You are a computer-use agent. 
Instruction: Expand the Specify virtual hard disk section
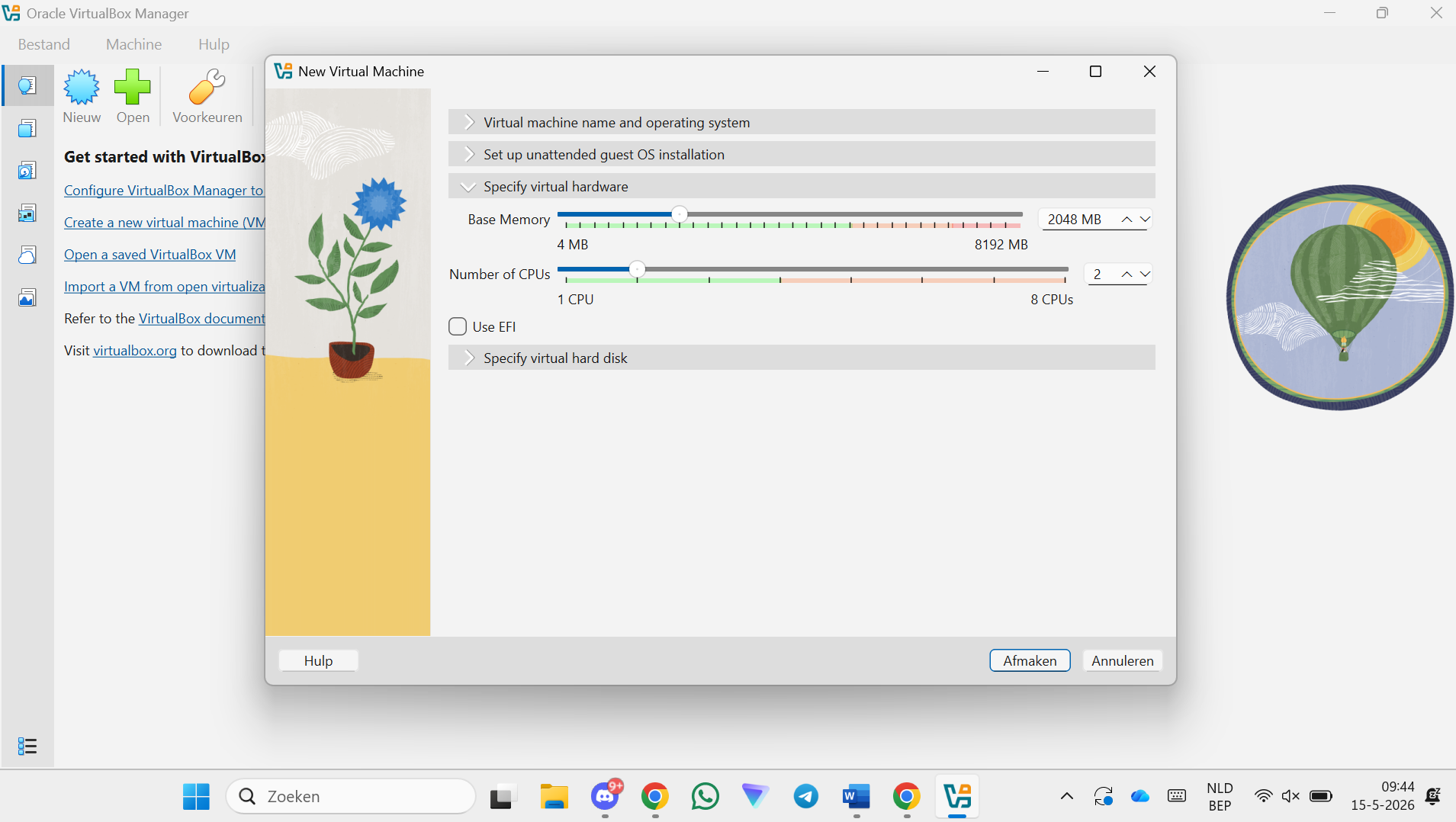(x=802, y=358)
